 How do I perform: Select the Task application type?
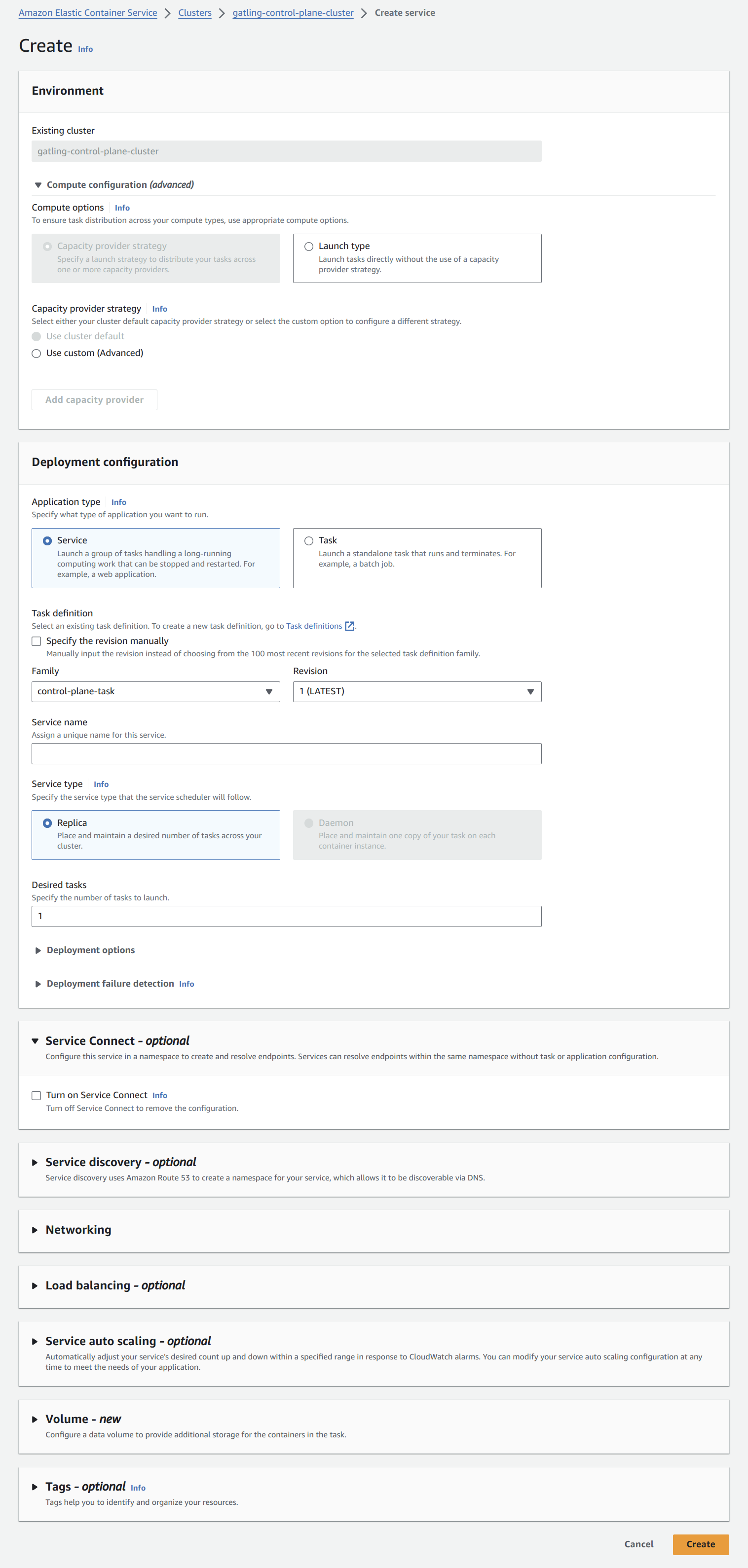point(309,540)
